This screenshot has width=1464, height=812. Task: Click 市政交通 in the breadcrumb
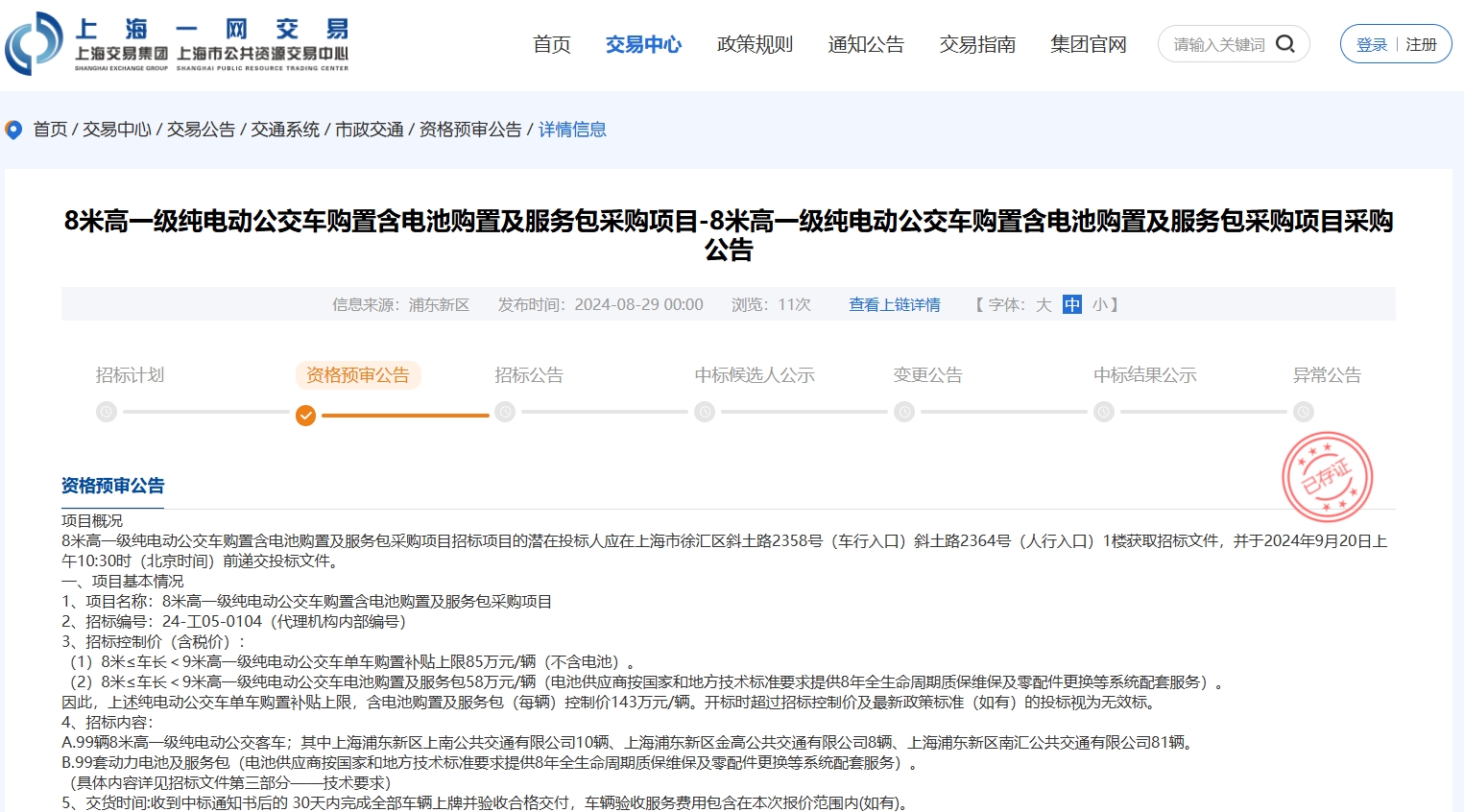[369, 130]
